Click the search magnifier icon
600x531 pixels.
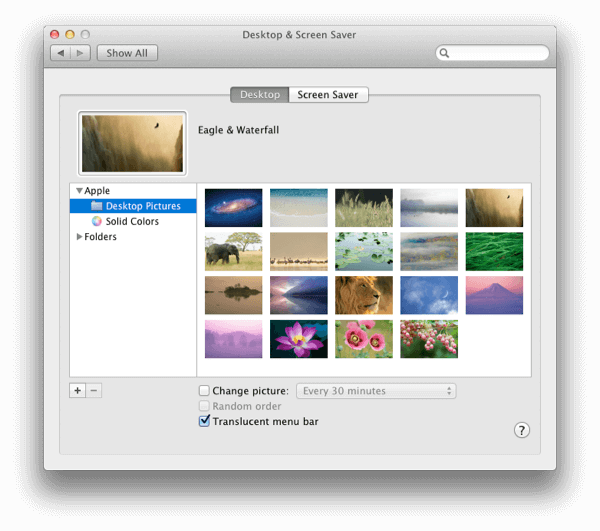pos(444,53)
